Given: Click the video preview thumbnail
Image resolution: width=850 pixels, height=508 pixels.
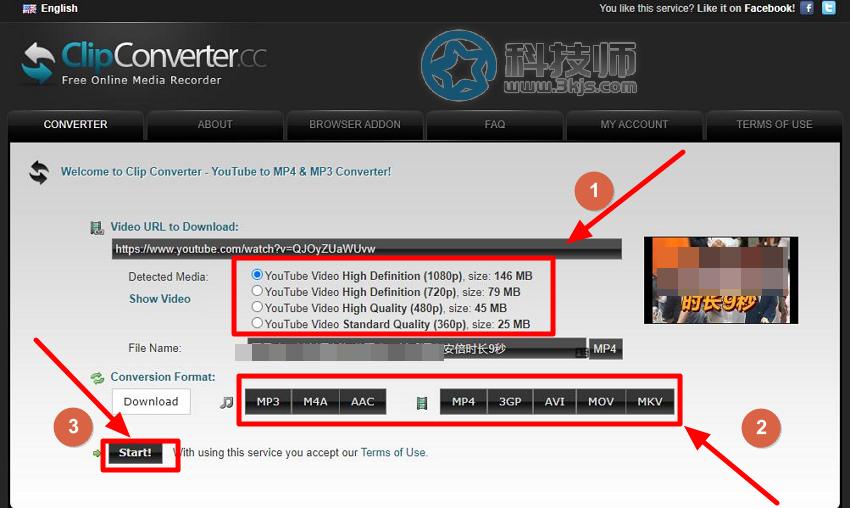Looking at the screenshot, I should tap(721, 280).
